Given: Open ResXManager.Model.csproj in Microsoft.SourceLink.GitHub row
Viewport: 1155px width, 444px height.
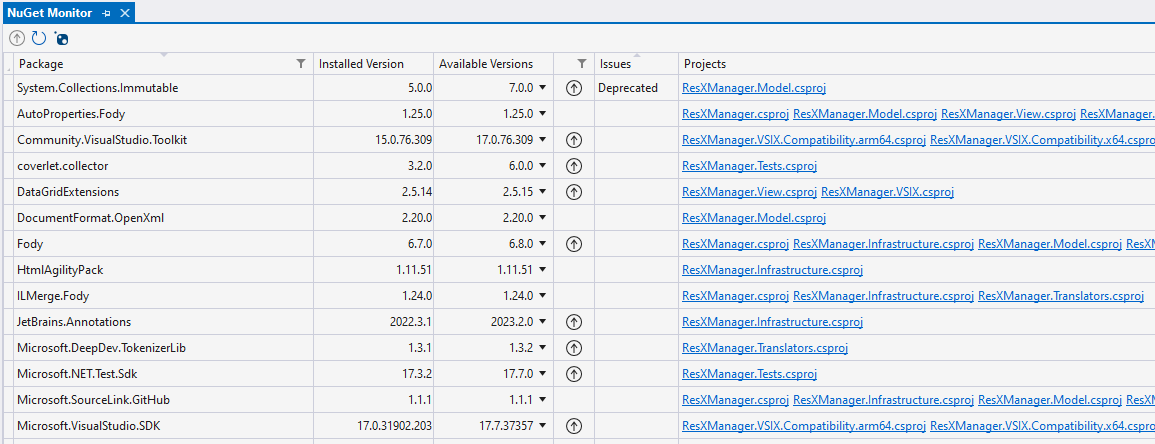Looking at the screenshot, I should [x=1050, y=400].
